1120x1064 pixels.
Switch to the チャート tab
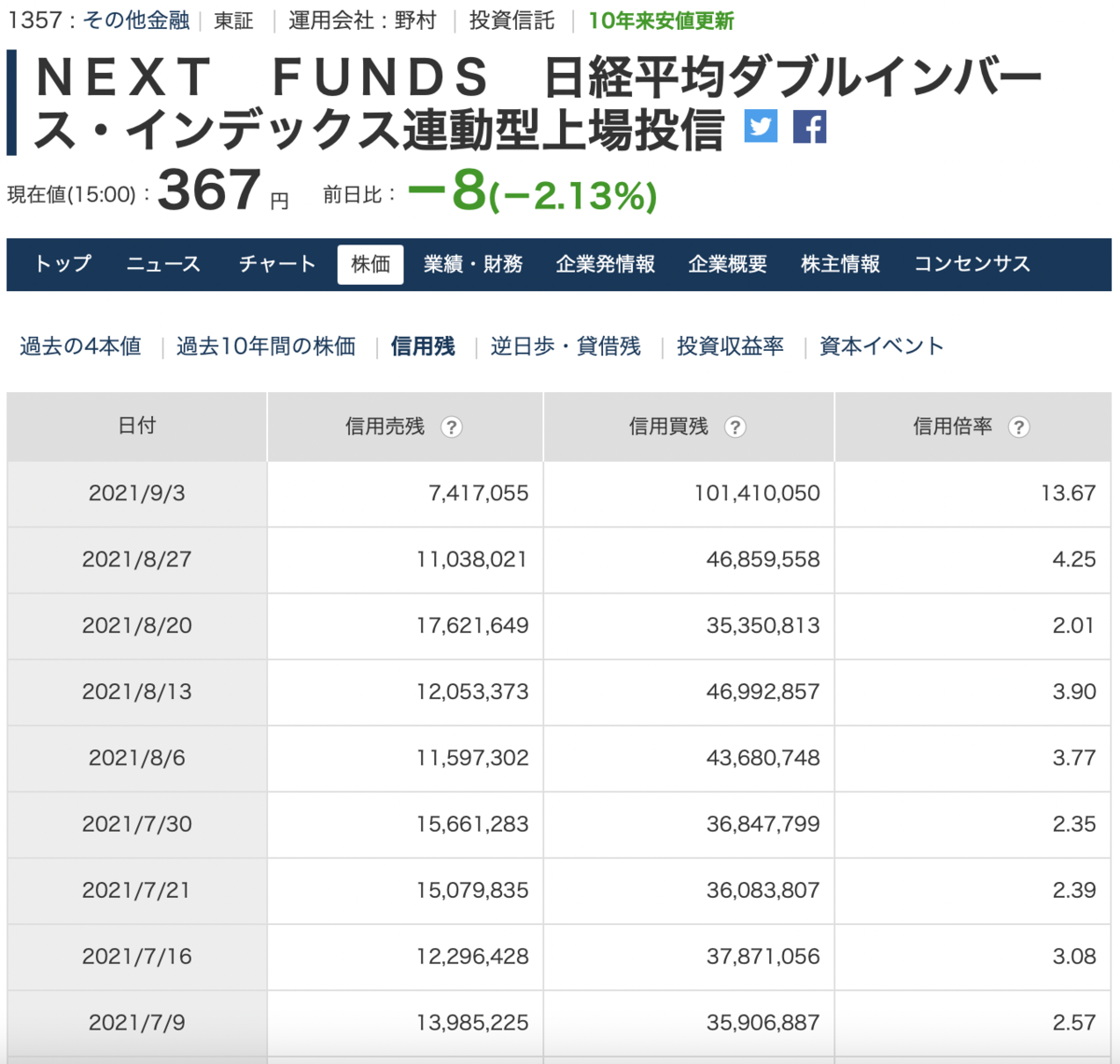coord(277,264)
